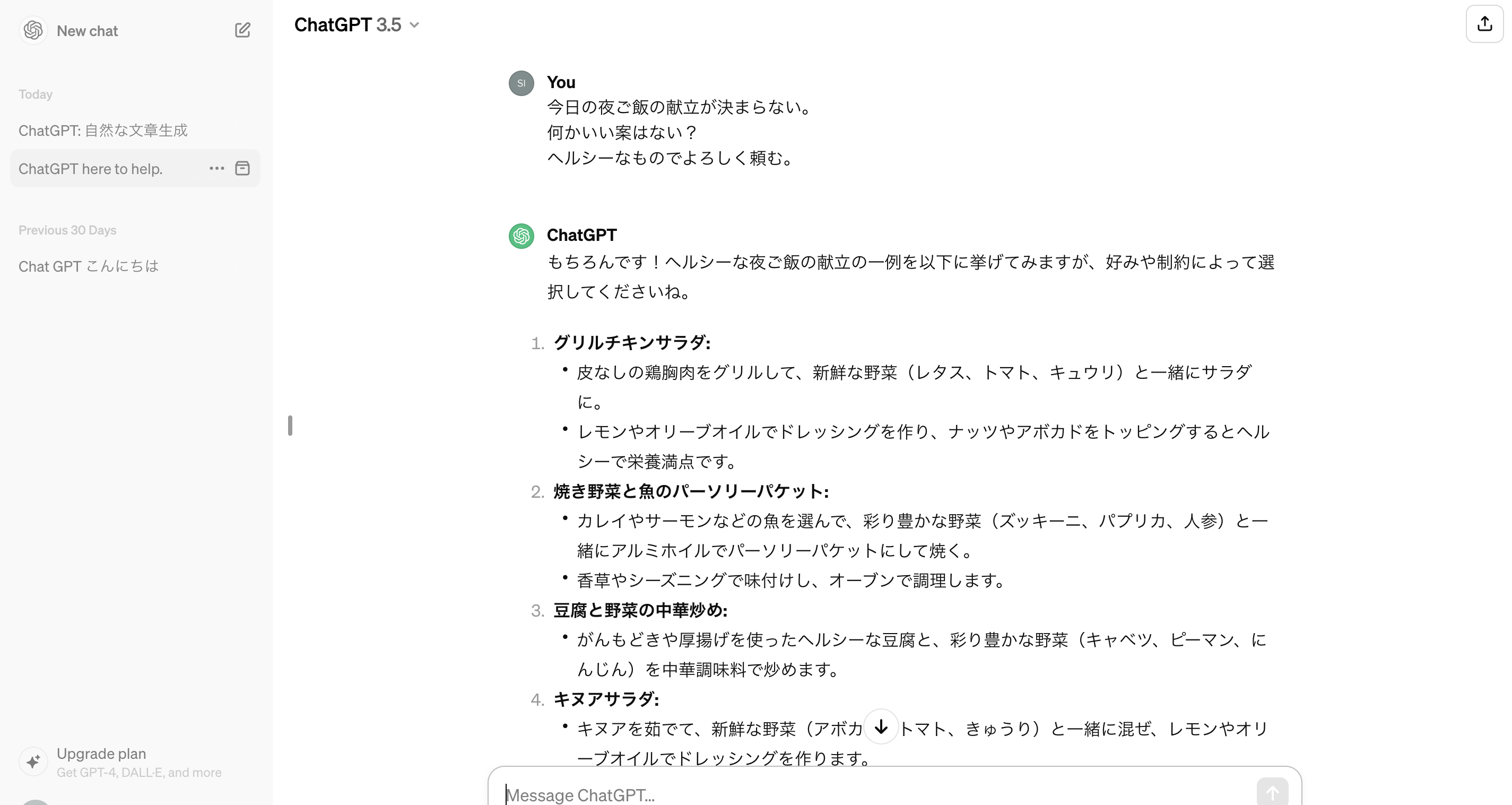Share the conversation via the export icon
Image resolution: width=1512 pixels, height=805 pixels.
tap(1484, 23)
